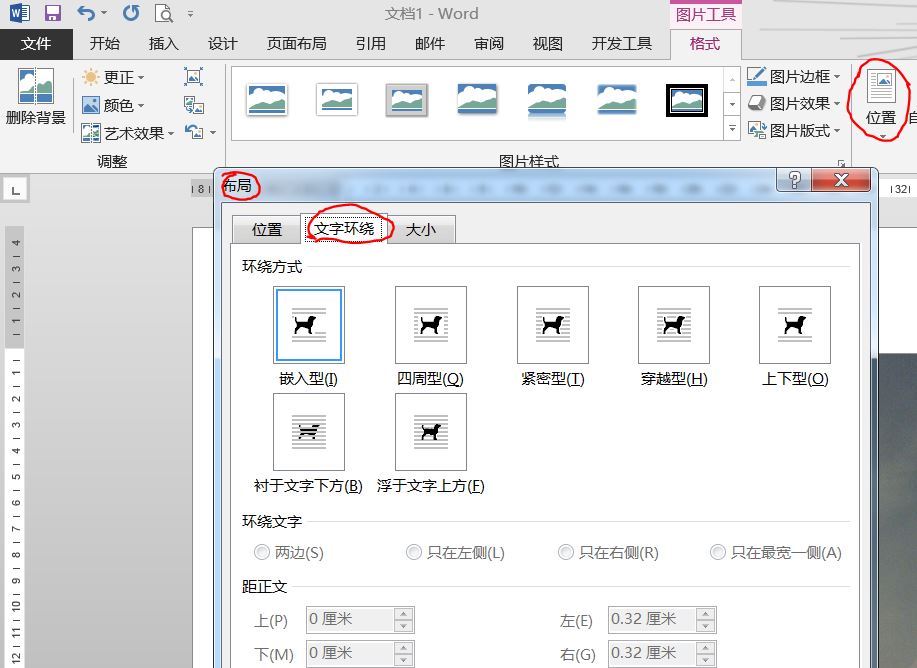
Task: Select Behind Text (衬于文字下方) wrap style
Action: [309, 432]
